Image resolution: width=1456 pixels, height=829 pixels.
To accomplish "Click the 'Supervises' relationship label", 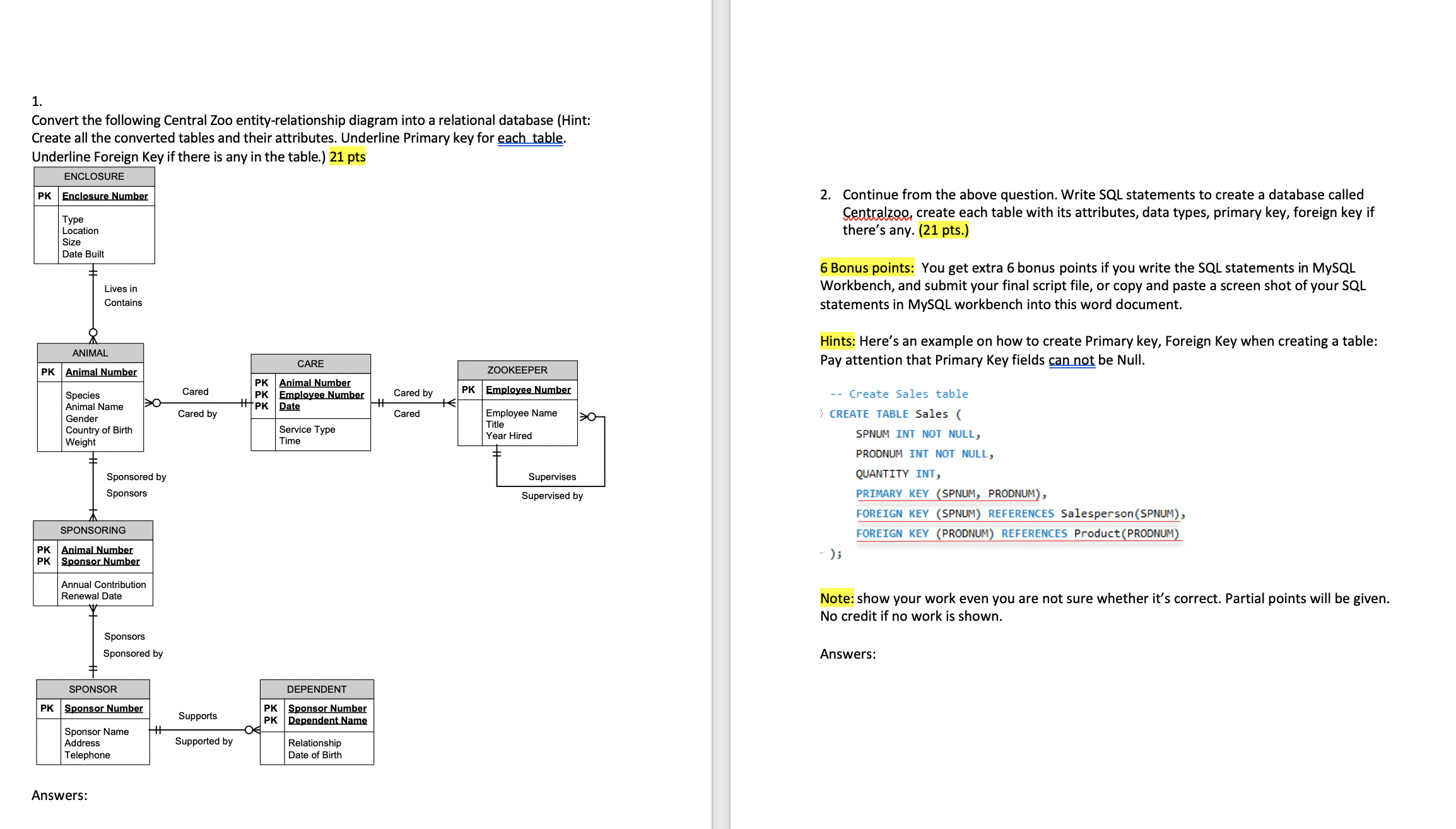I will tap(552, 477).
